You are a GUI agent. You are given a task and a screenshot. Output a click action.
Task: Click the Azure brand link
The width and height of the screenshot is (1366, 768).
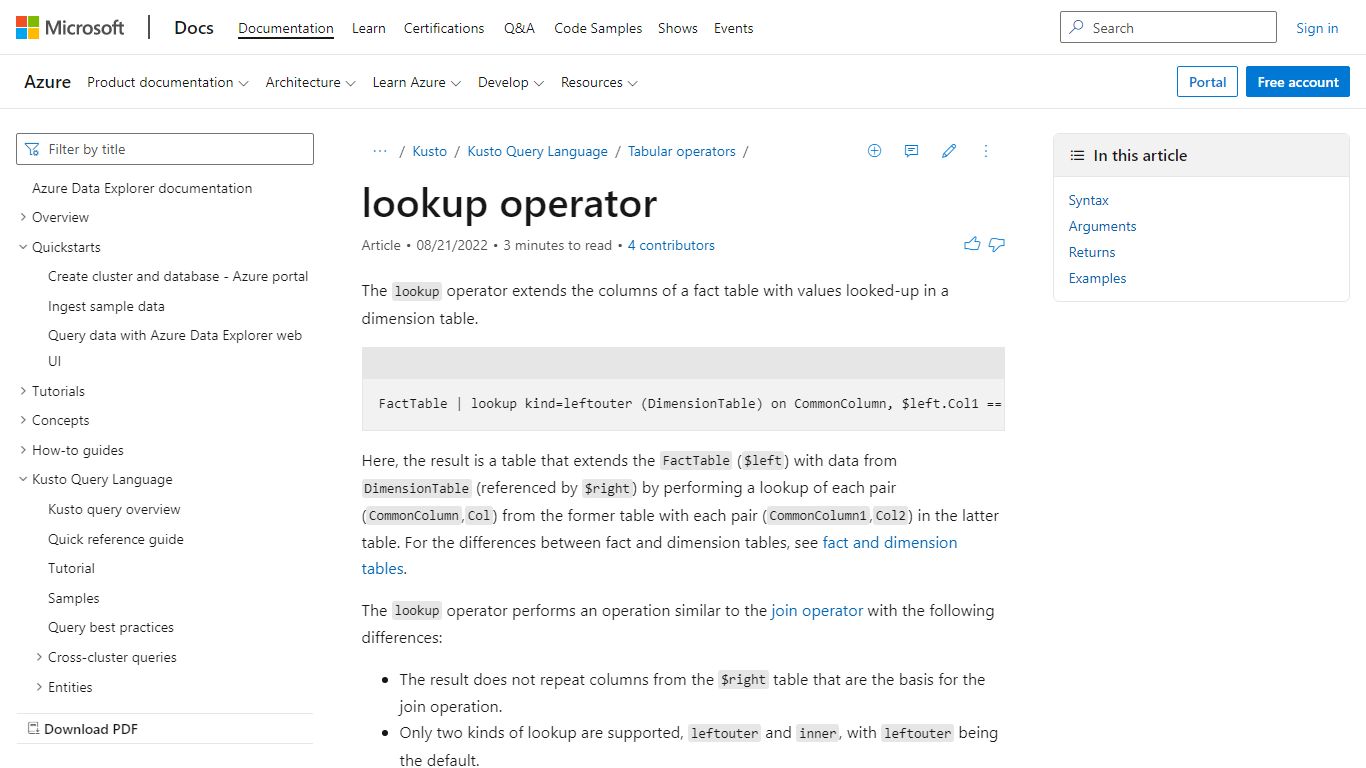point(47,82)
